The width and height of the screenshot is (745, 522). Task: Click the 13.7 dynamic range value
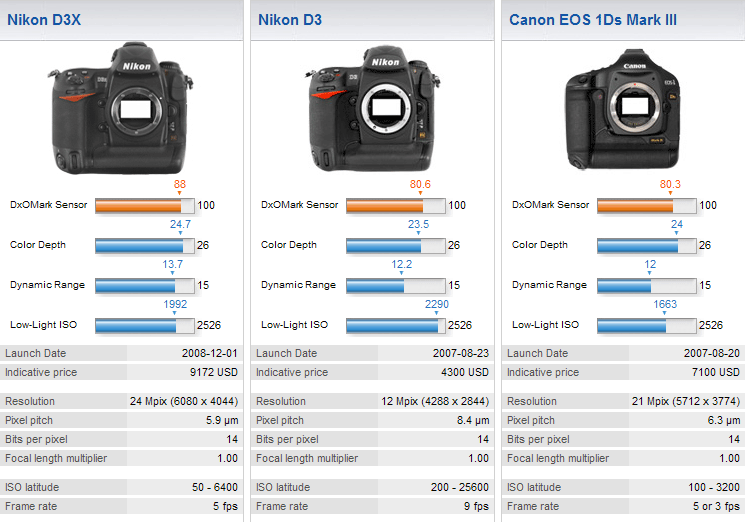(x=172, y=264)
